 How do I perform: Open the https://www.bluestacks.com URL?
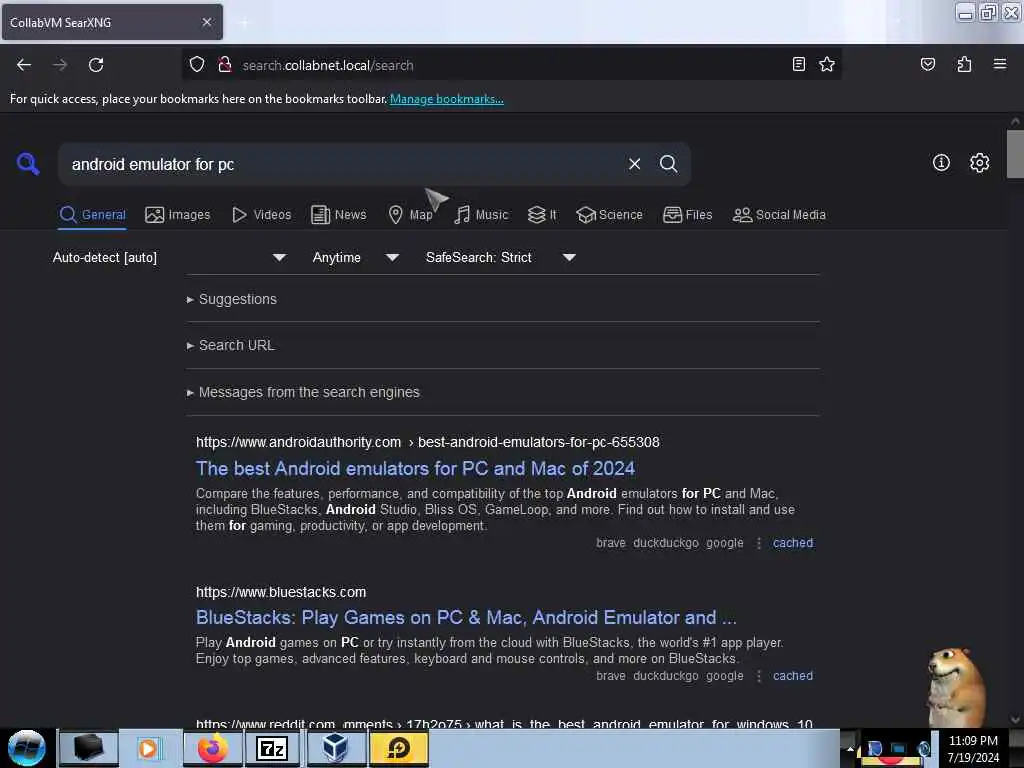click(x=281, y=592)
